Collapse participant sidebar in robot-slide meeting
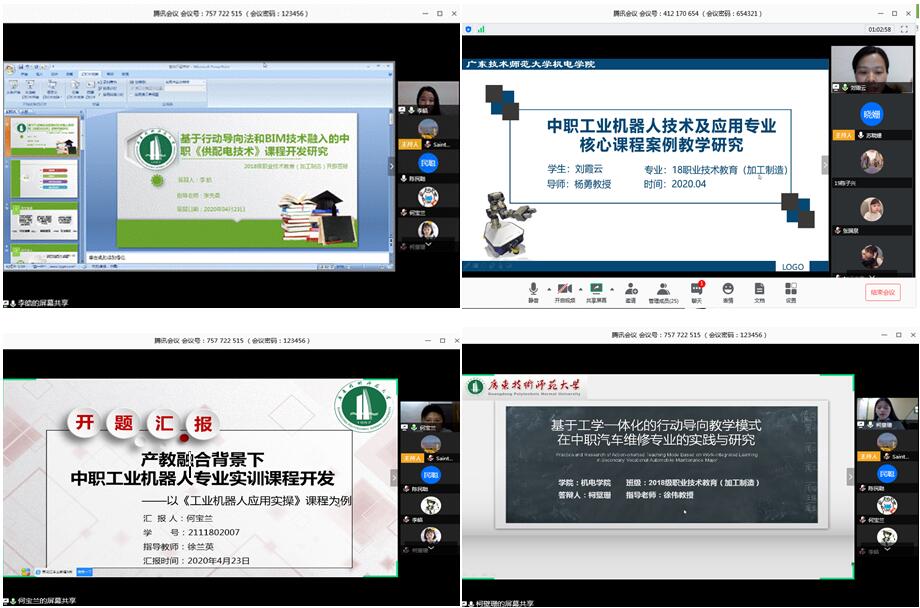The width and height of the screenshot is (920, 608). (825, 165)
